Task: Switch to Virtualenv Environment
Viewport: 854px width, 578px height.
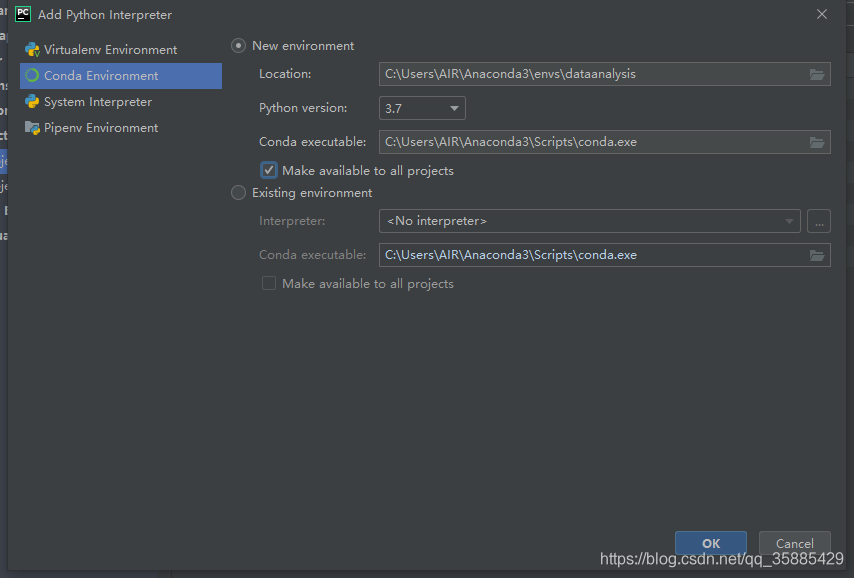Action: pyautogui.click(x=121, y=50)
